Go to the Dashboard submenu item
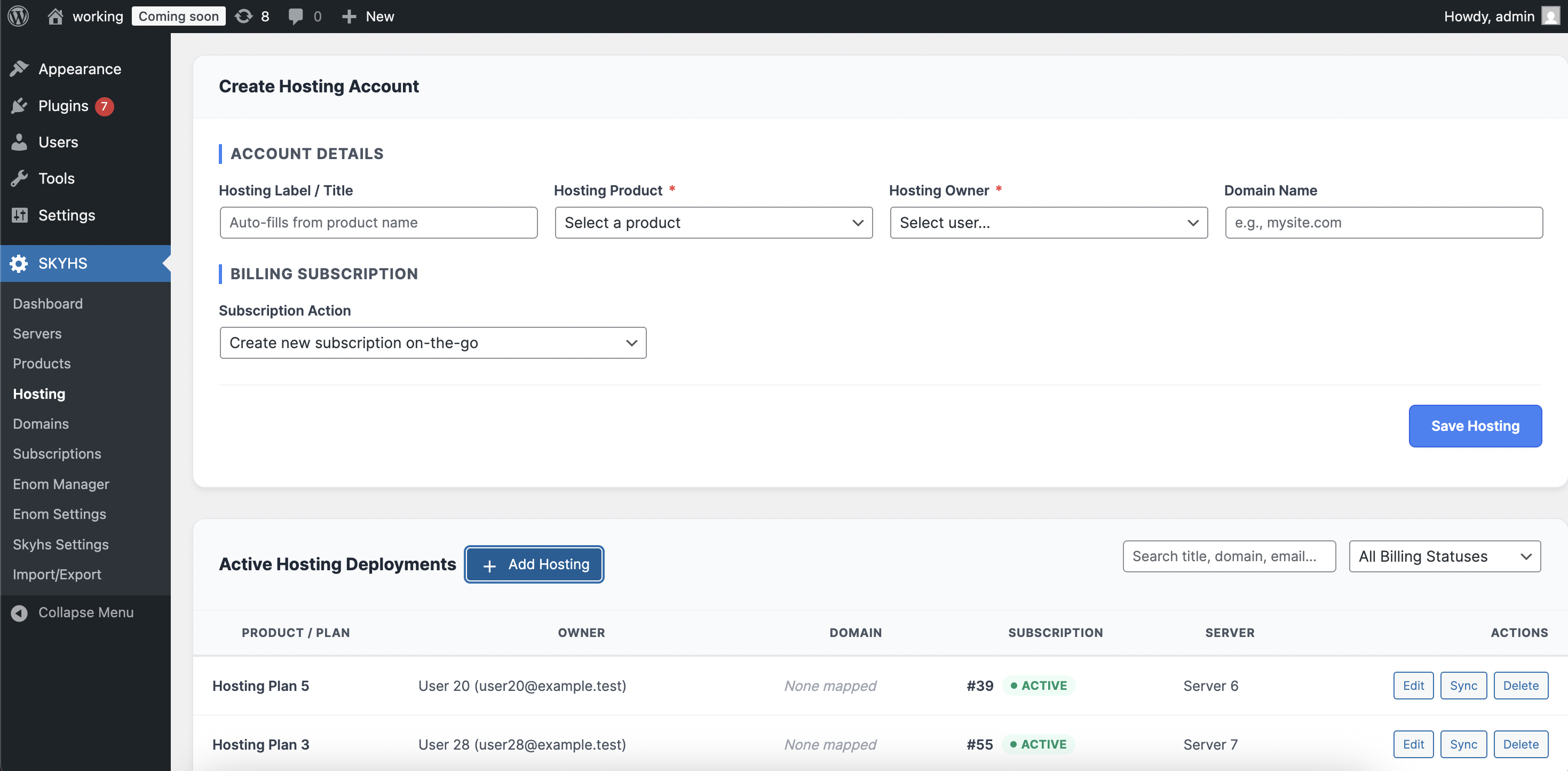The width and height of the screenshot is (1568, 771). 47,303
